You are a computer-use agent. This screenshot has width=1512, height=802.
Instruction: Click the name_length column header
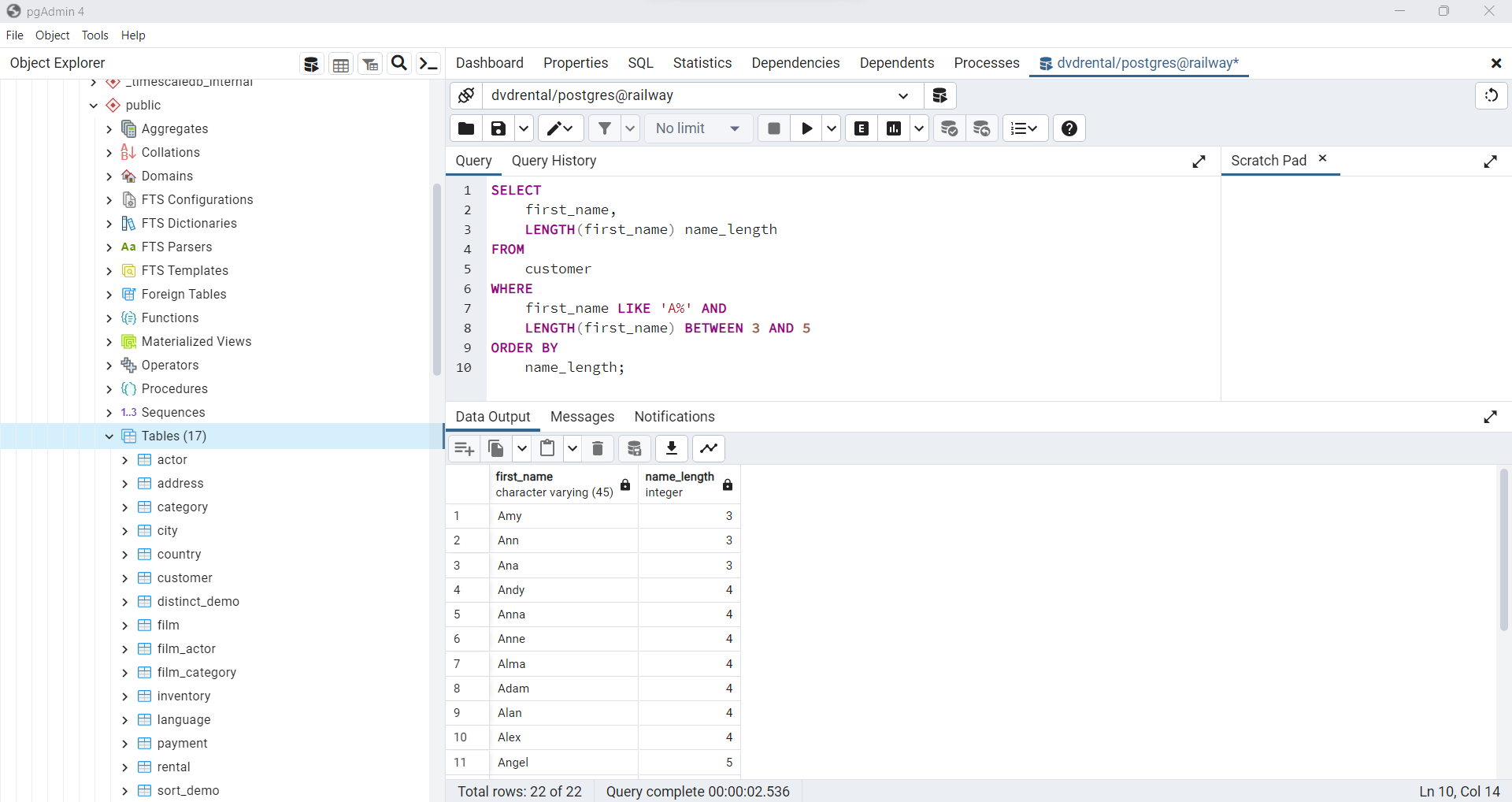689,485
